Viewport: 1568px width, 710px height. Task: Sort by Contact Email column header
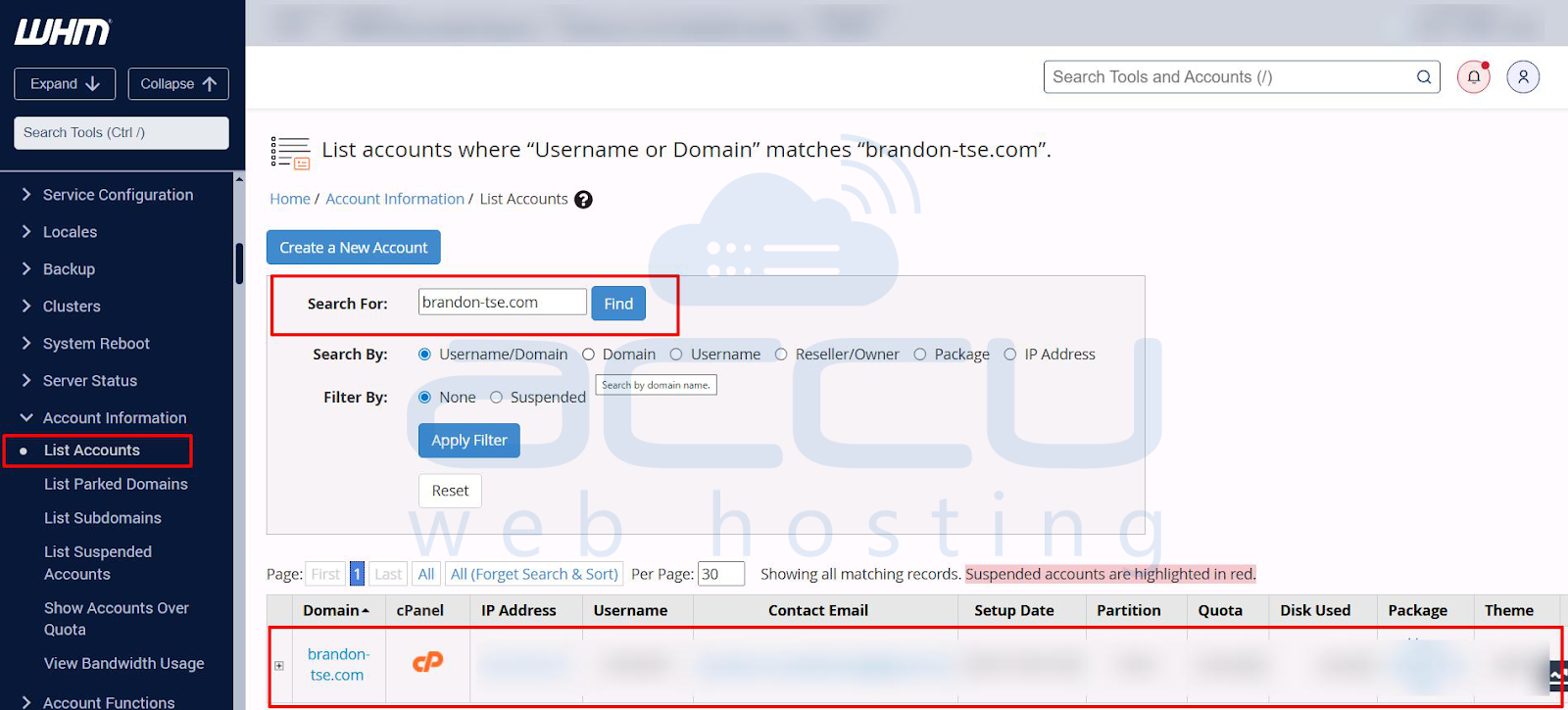click(x=818, y=610)
